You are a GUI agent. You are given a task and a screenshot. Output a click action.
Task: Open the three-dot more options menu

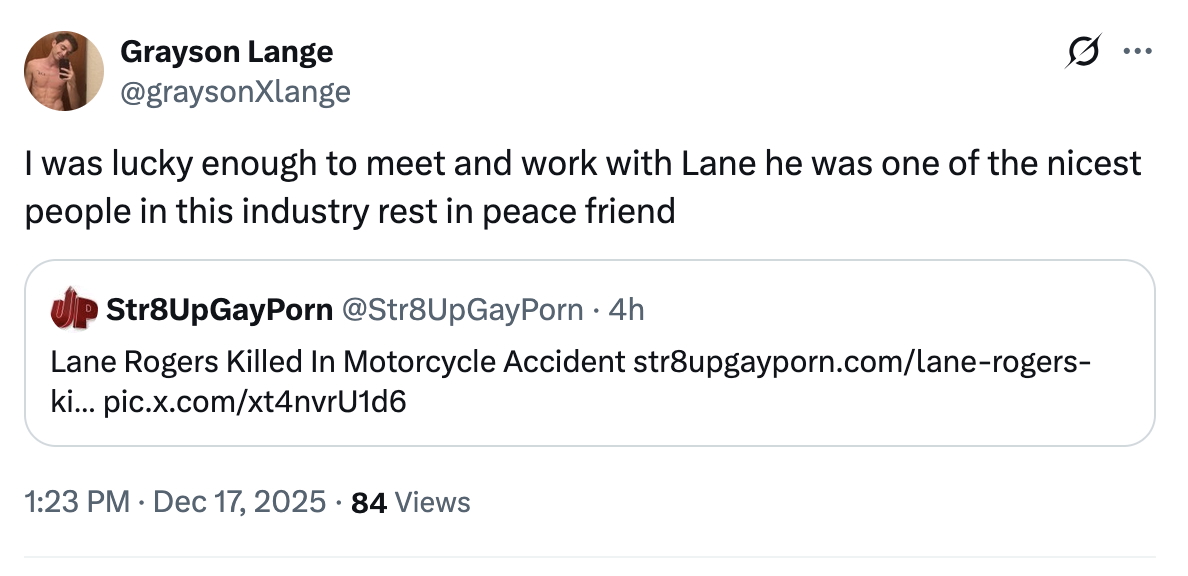point(1137,51)
